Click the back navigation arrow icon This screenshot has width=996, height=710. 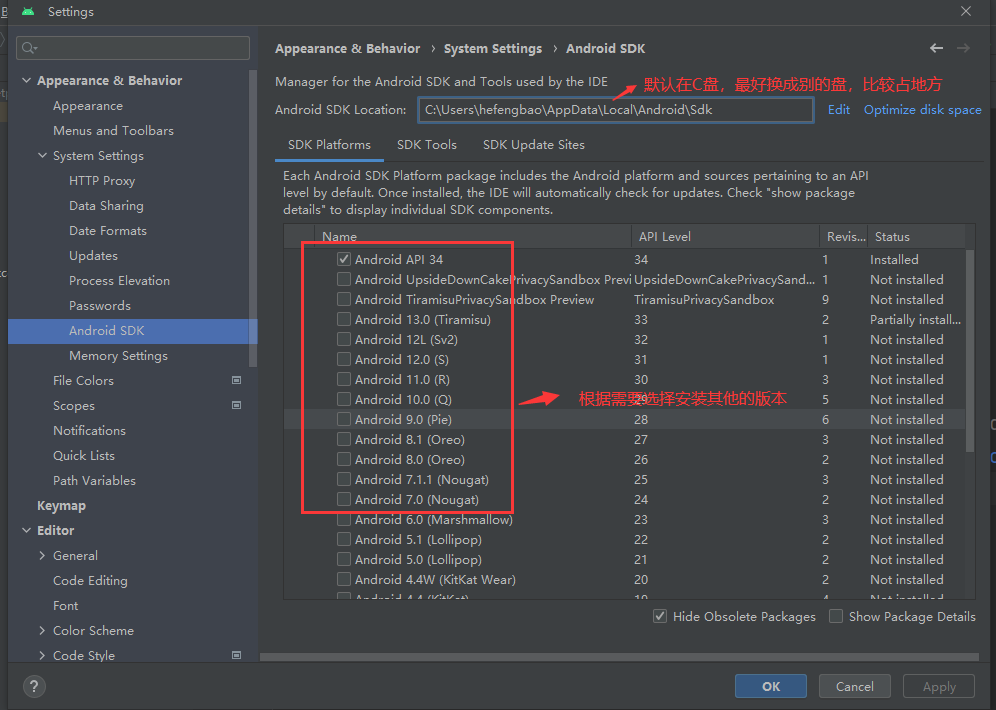[936, 48]
